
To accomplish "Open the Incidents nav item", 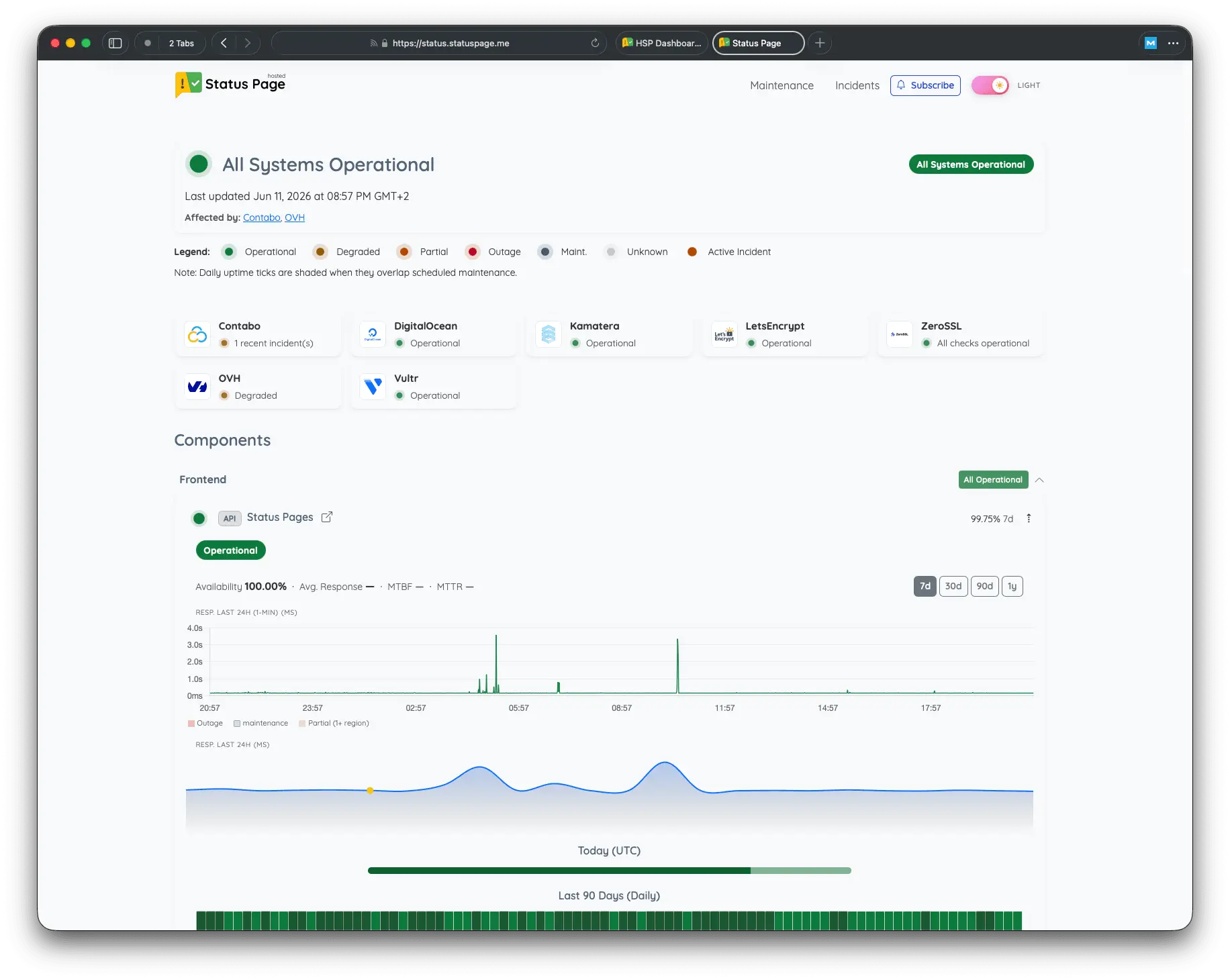I will tap(857, 85).
